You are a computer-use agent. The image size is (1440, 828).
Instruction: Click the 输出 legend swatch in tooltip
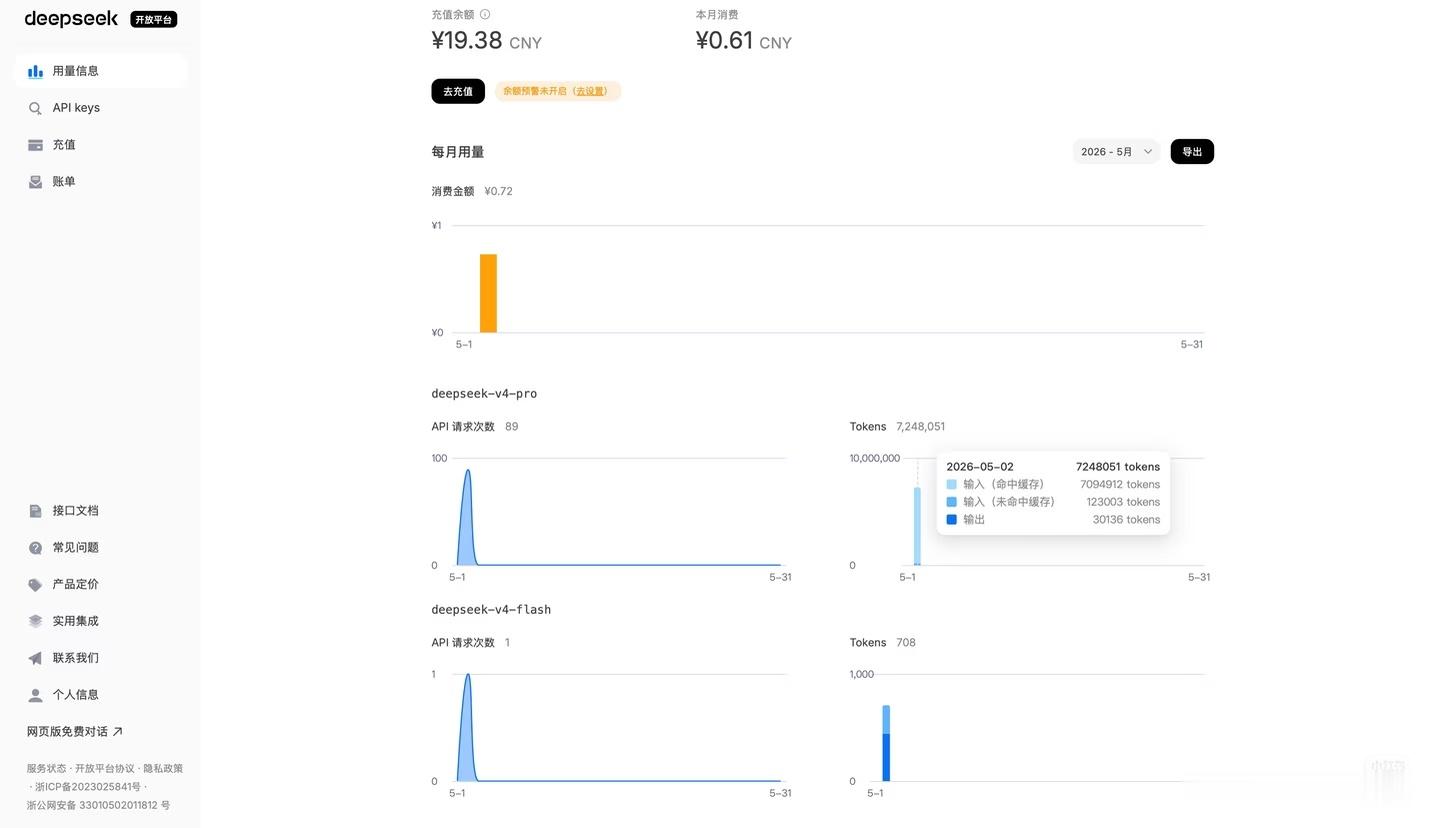pyautogui.click(x=951, y=520)
